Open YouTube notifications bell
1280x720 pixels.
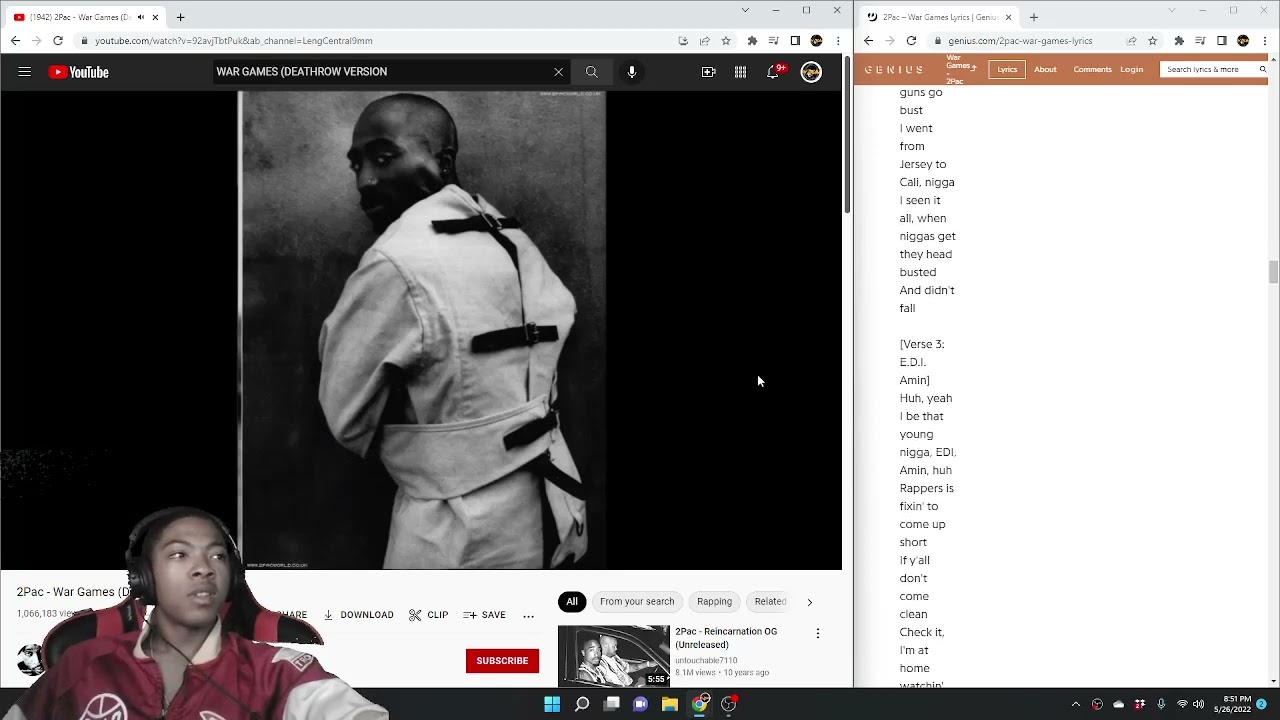773,72
